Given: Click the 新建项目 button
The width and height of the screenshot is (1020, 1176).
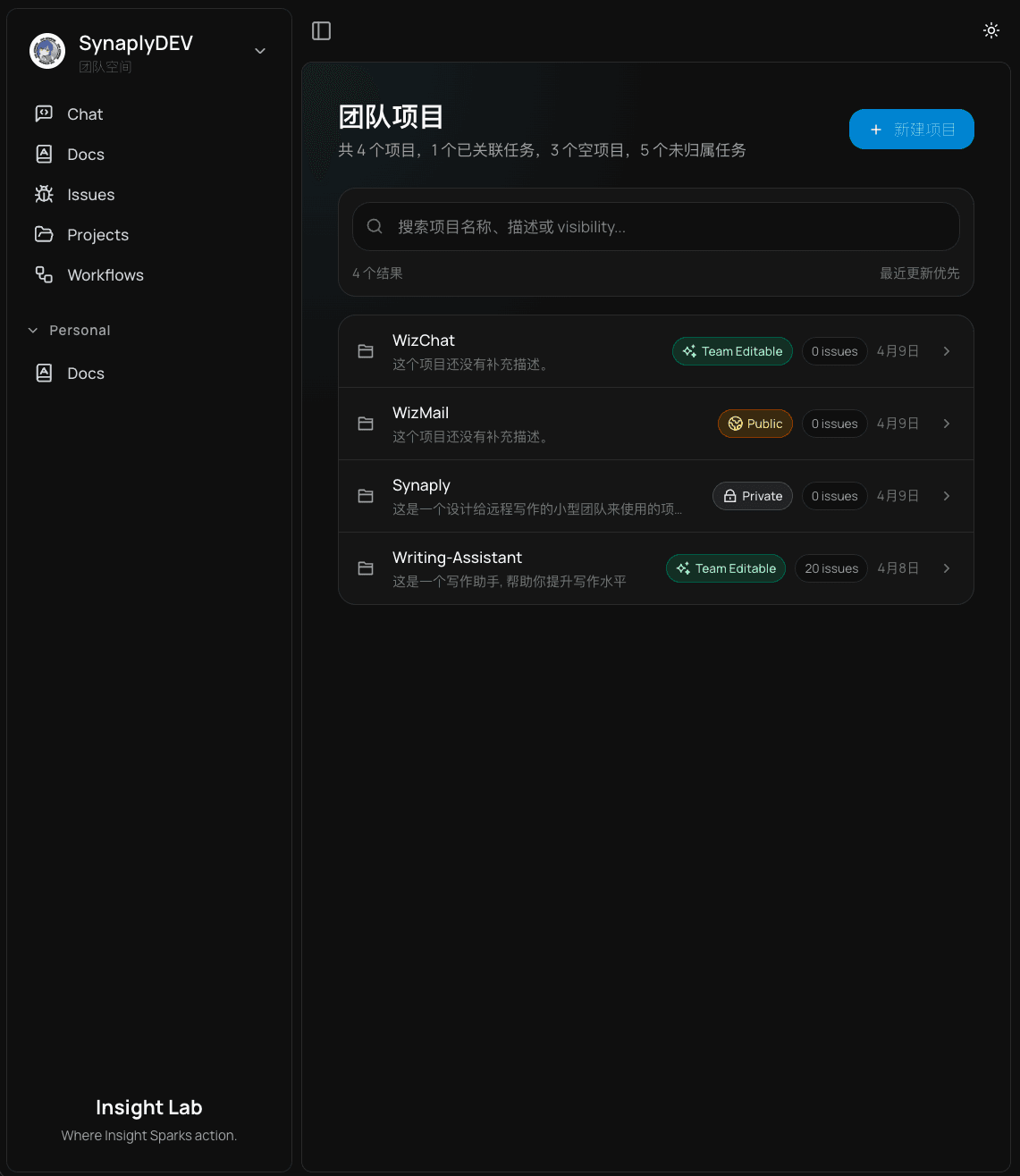Looking at the screenshot, I should (x=911, y=129).
